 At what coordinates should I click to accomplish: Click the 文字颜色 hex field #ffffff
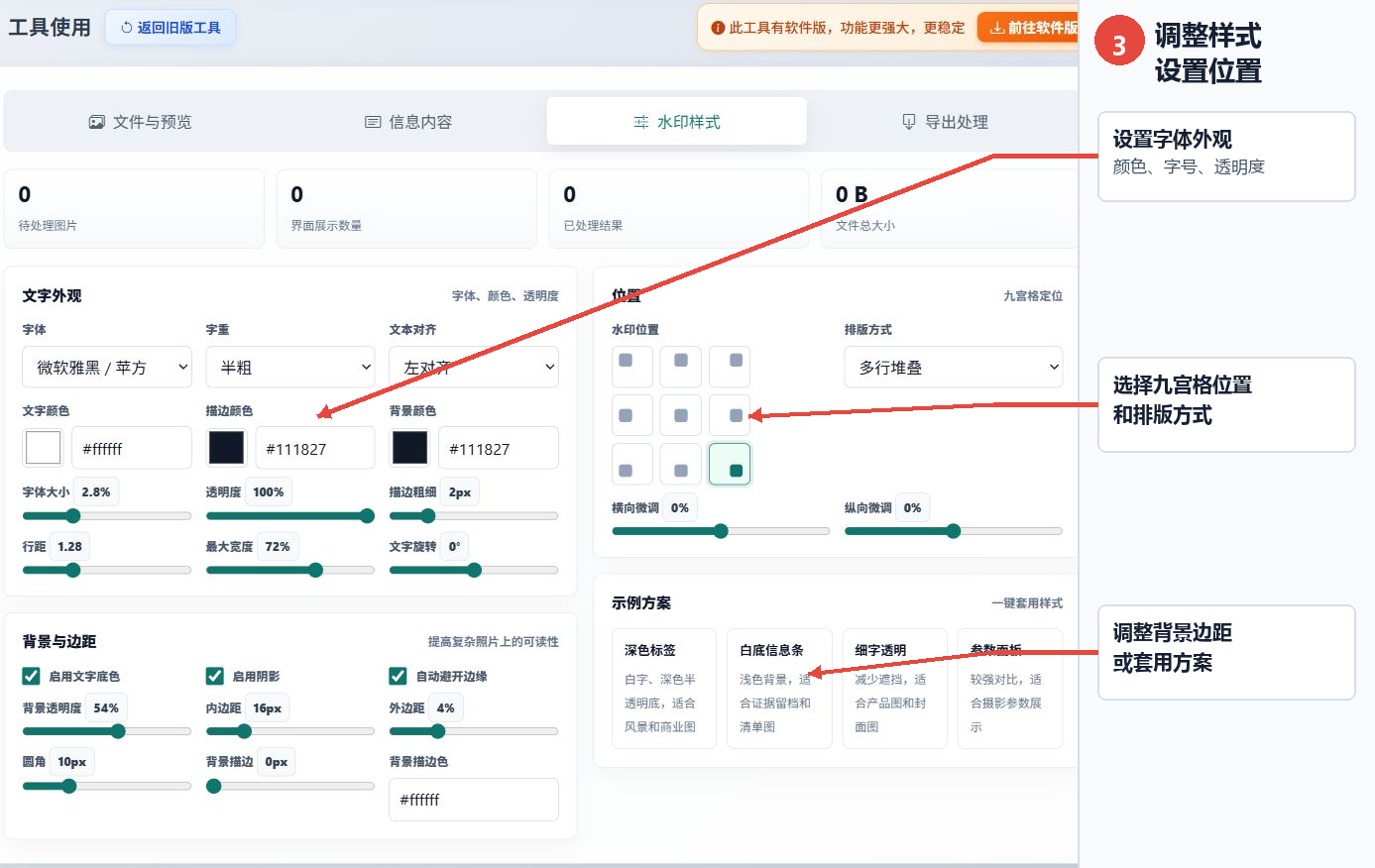pos(132,448)
